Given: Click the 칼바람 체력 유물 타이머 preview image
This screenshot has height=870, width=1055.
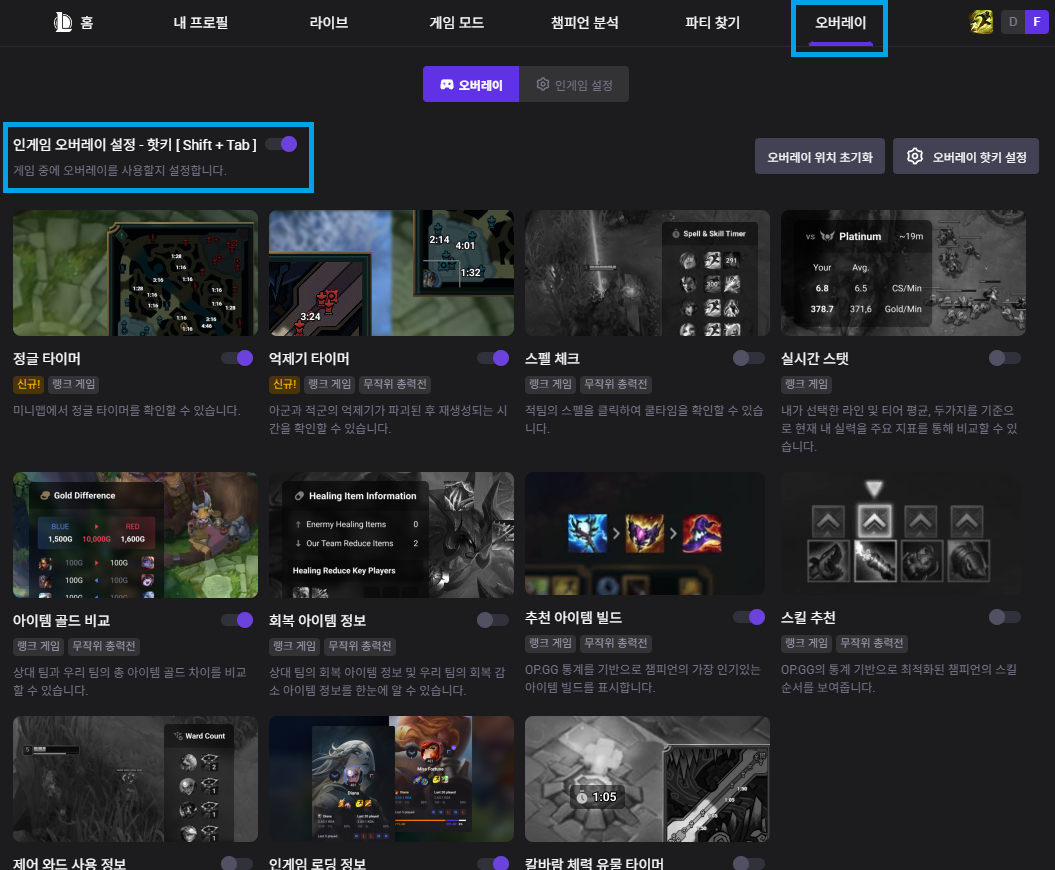Looking at the screenshot, I should click(647, 778).
